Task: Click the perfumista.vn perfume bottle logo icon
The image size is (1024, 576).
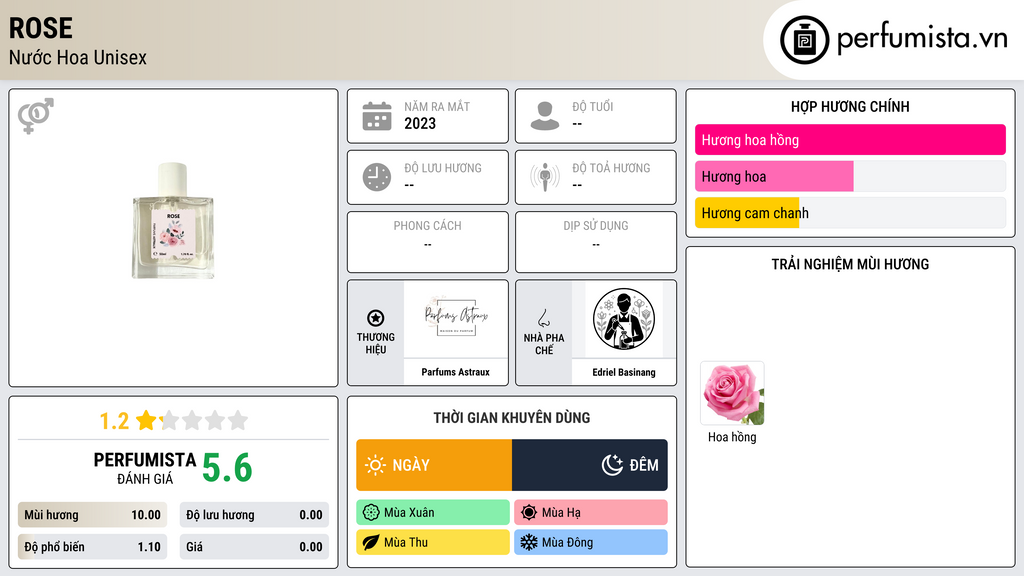Action: pos(804,40)
